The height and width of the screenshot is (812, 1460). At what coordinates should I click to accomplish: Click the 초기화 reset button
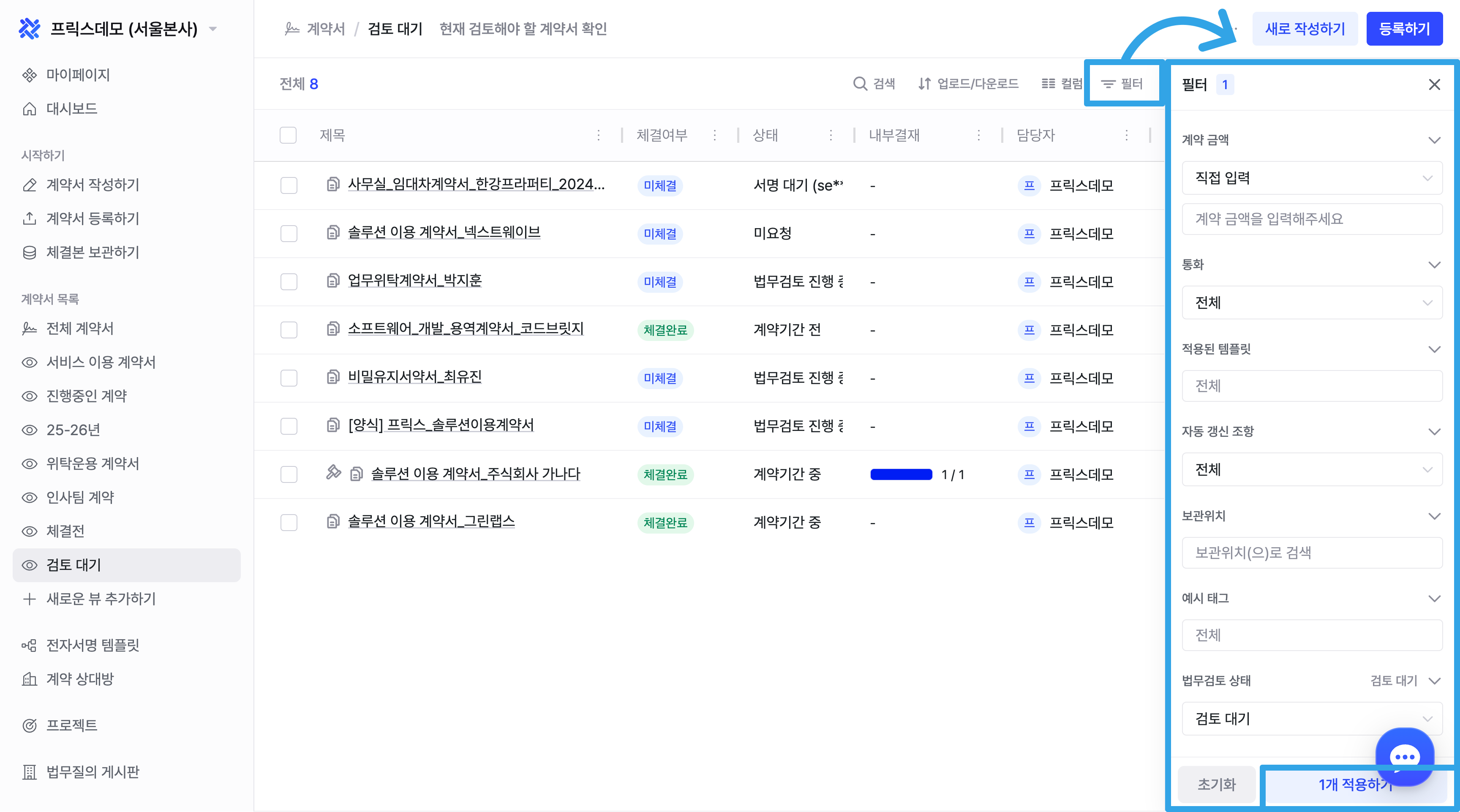(x=1216, y=784)
